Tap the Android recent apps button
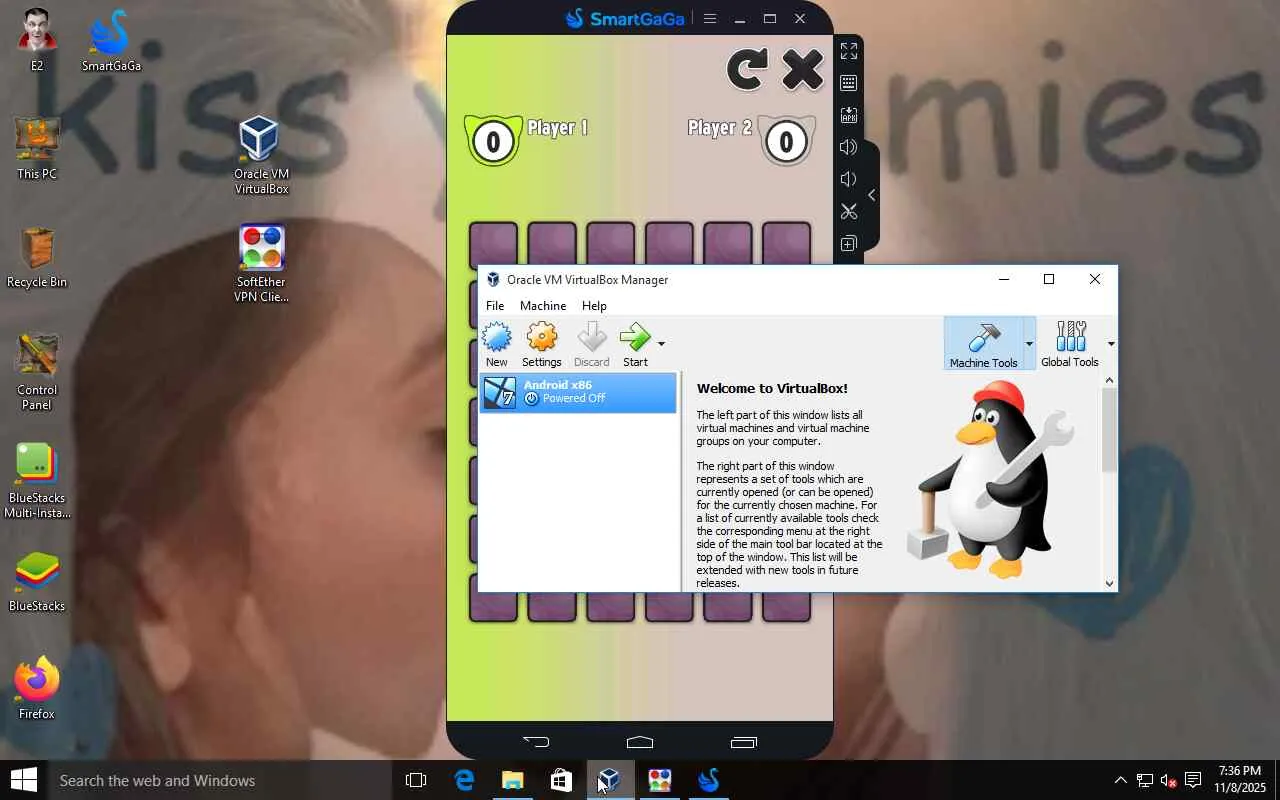1280x800 pixels. (744, 742)
